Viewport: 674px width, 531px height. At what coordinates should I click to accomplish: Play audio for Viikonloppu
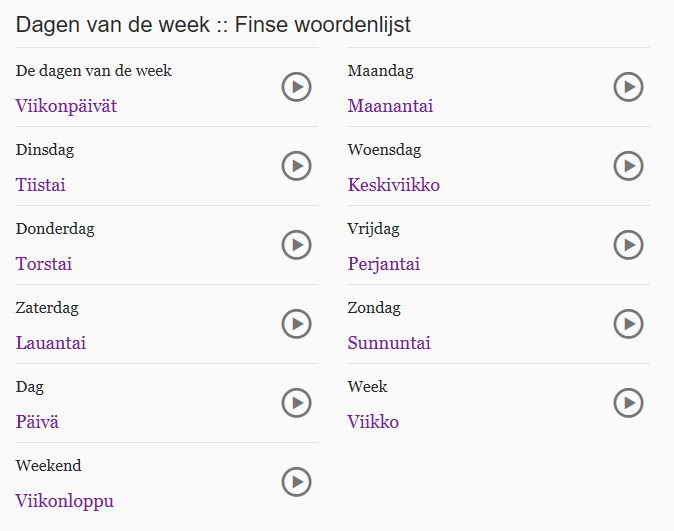click(297, 482)
